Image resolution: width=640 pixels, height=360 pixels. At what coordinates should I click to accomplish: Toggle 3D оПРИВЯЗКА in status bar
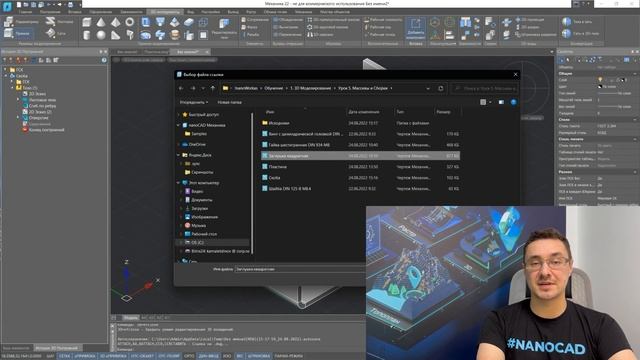click(x=113, y=356)
